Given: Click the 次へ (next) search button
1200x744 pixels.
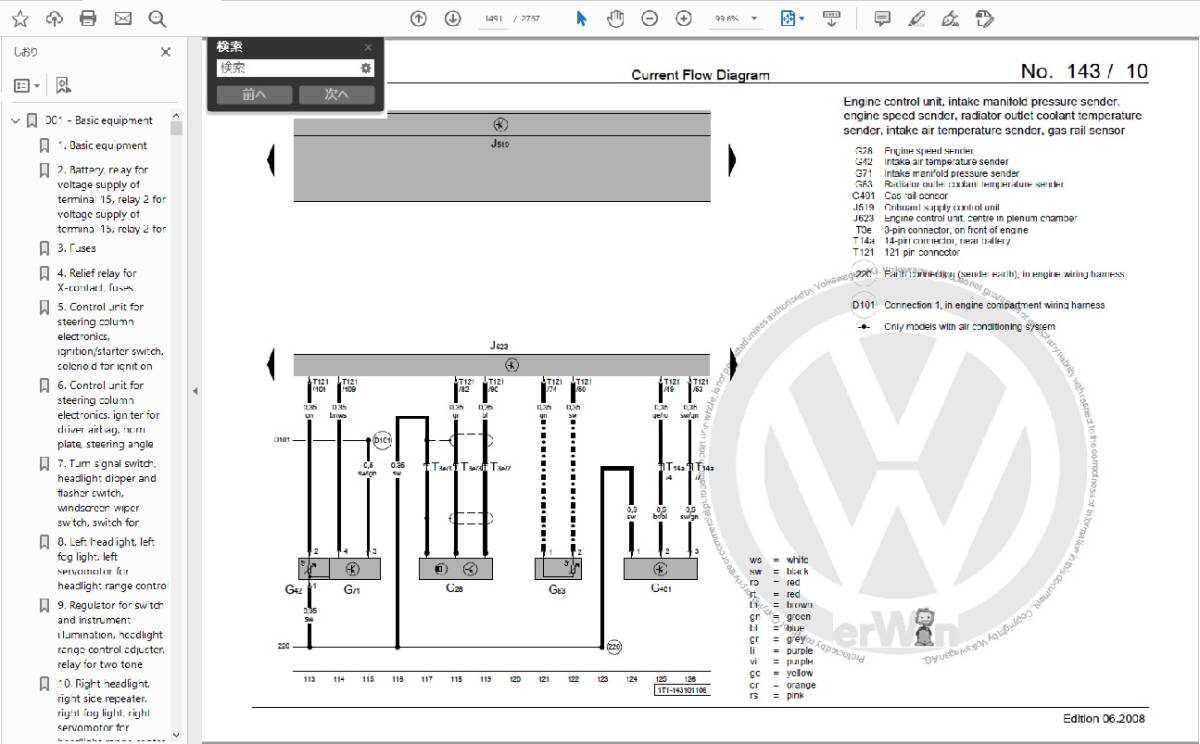Looking at the screenshot, I should pyautogui.click(x=337, y=95).
